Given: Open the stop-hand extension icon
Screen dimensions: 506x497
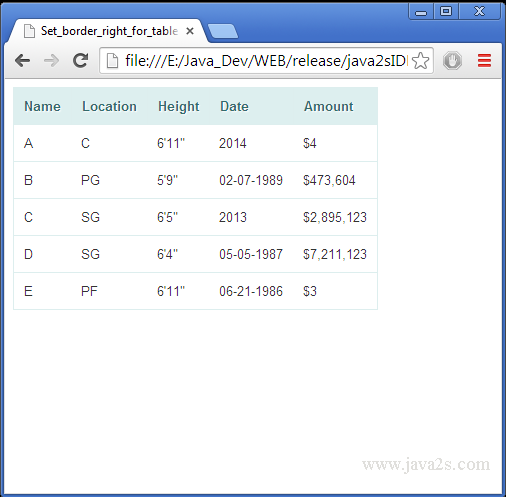Looking at the screenshot, I should [x=452, y=61].
